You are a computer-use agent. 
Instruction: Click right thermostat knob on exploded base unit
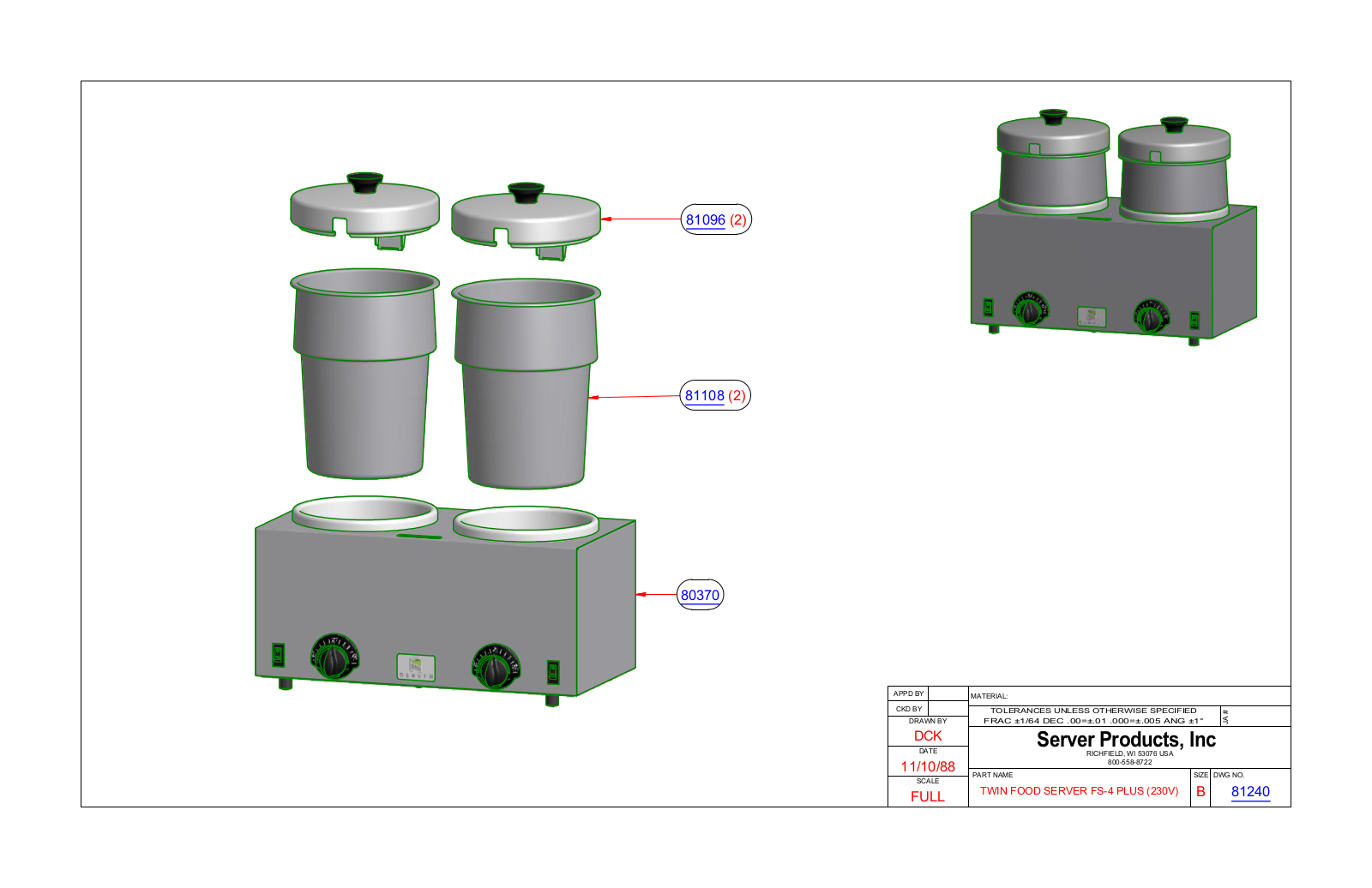pos(496,667)
